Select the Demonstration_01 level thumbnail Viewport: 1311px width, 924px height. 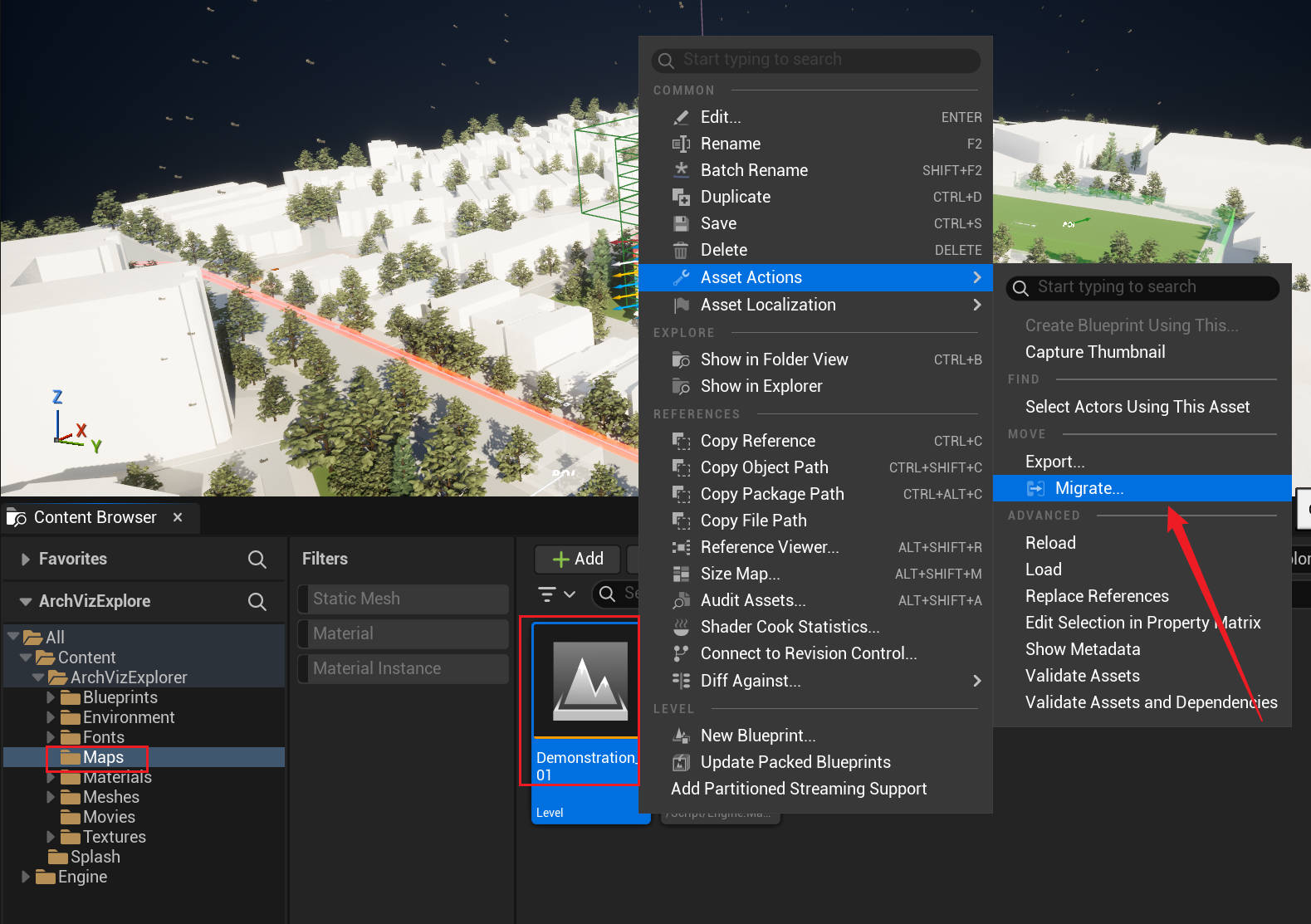(589, 681)
